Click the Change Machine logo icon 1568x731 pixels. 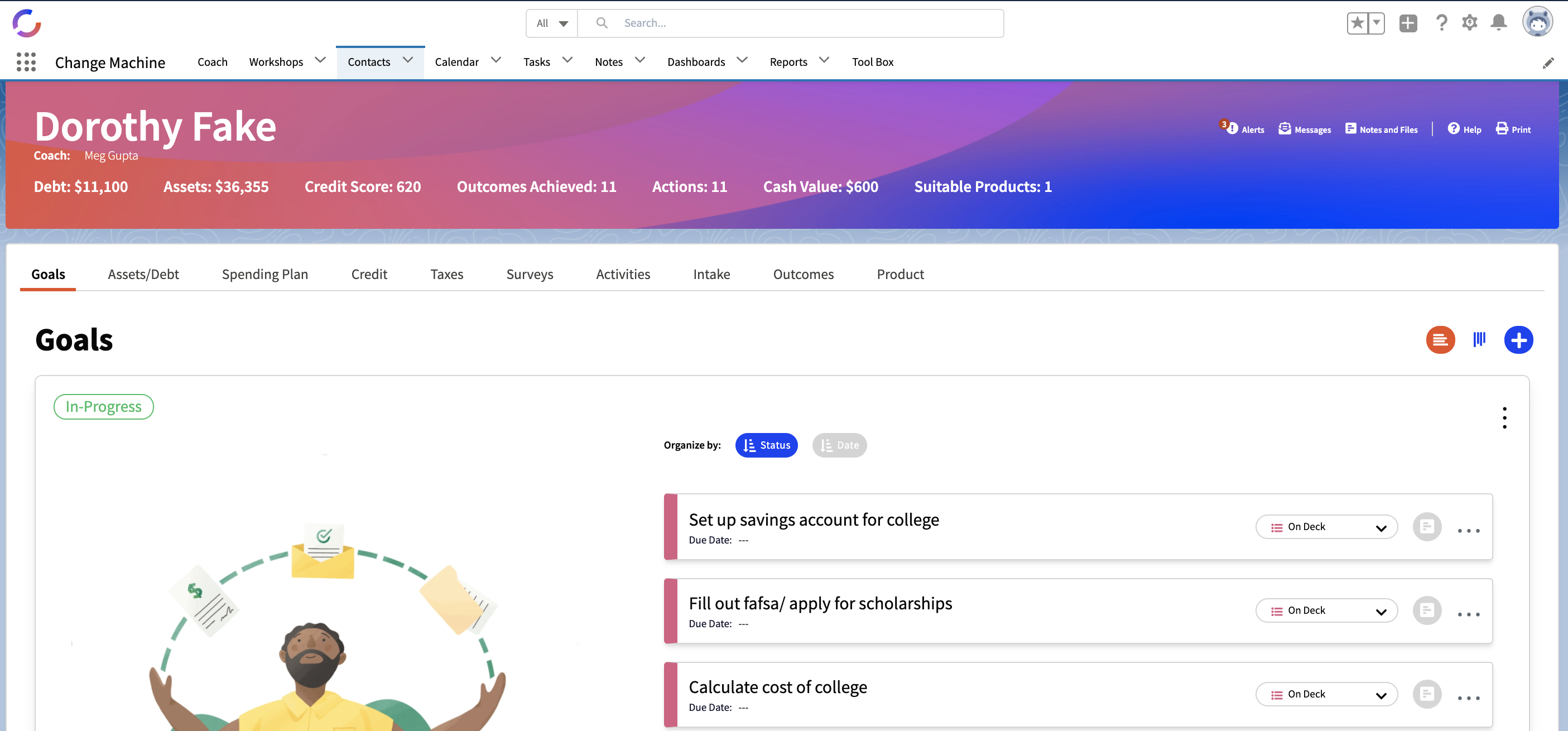click(x=27, y=23)
